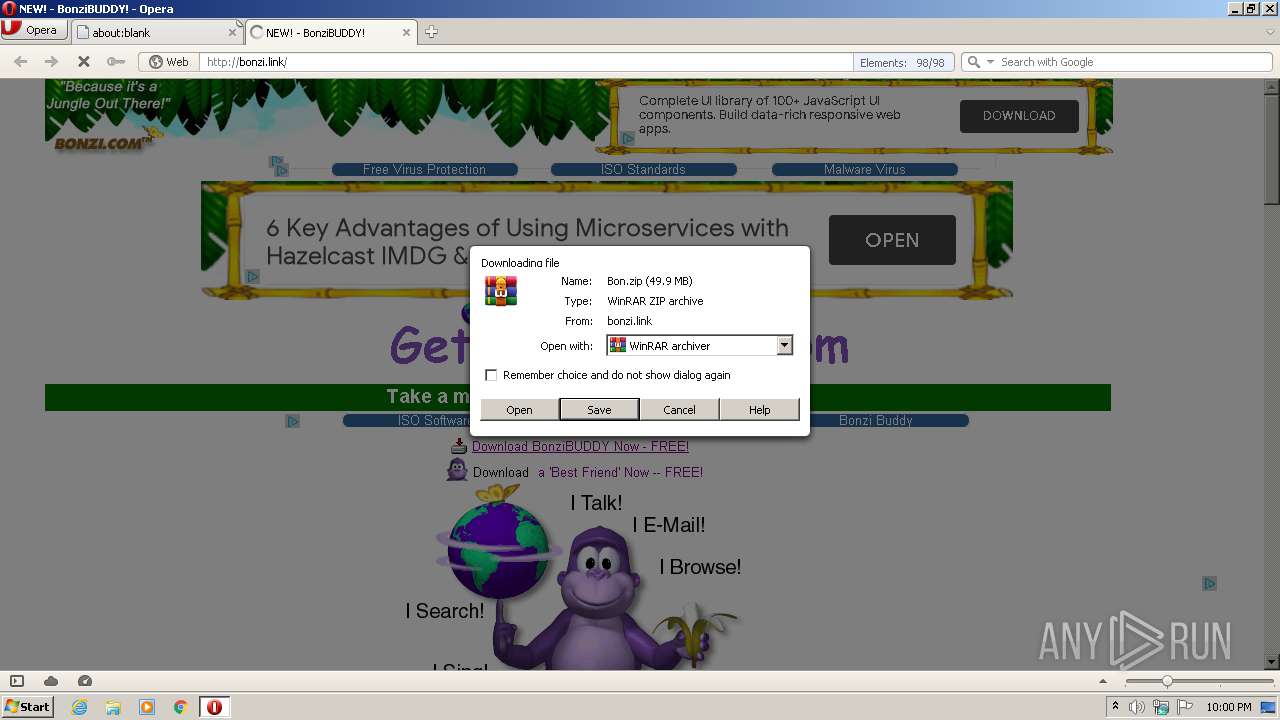This screenshot has width=1280, height=720.
Task: Show hidden system tray icons
Action: point(1115,707)
